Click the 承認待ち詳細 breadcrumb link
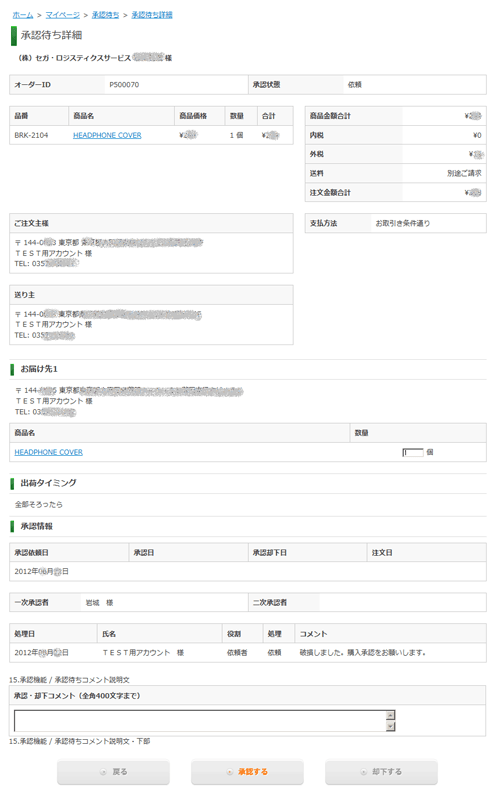Viewport: 497px width, 796px height. (x=152, y=15)
